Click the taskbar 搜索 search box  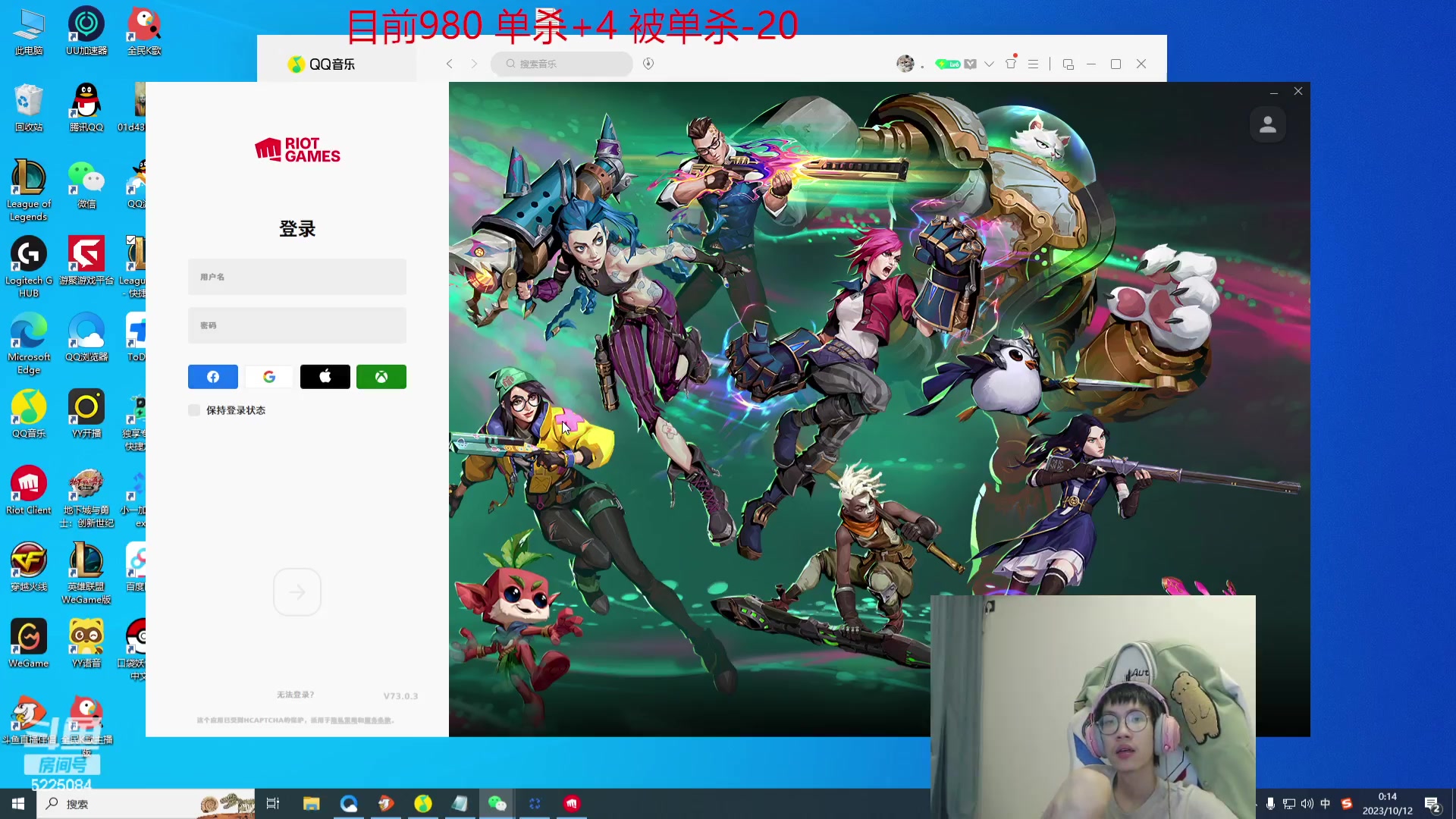(146, 804)
